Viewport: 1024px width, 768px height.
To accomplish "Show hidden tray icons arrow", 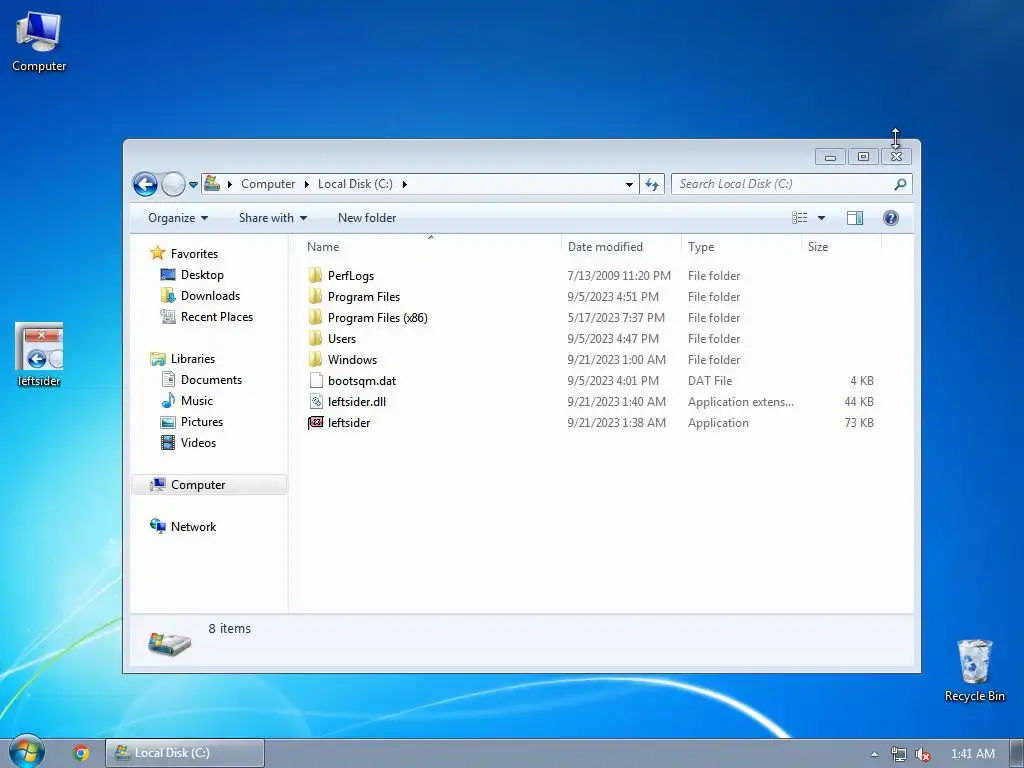I will 874,754.
